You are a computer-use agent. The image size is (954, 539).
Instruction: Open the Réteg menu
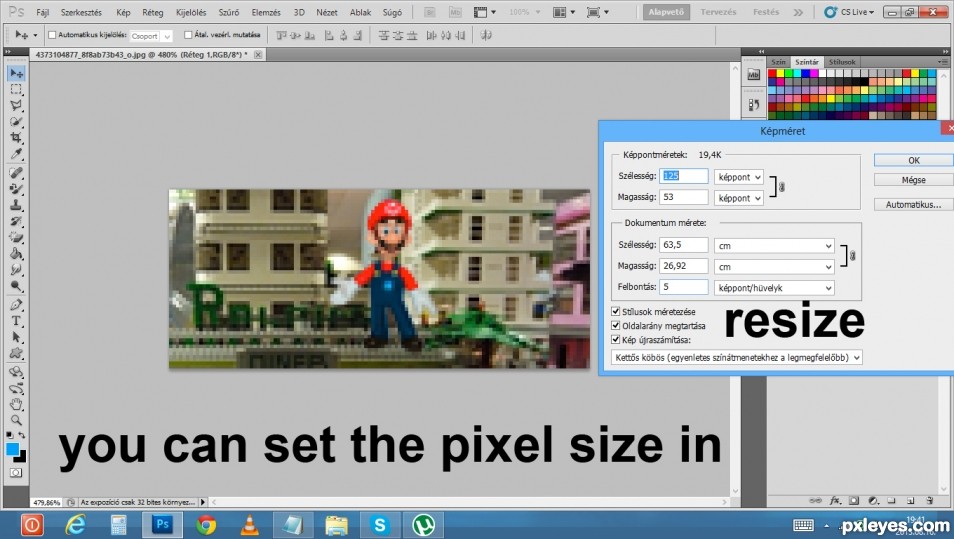(153, 12)
